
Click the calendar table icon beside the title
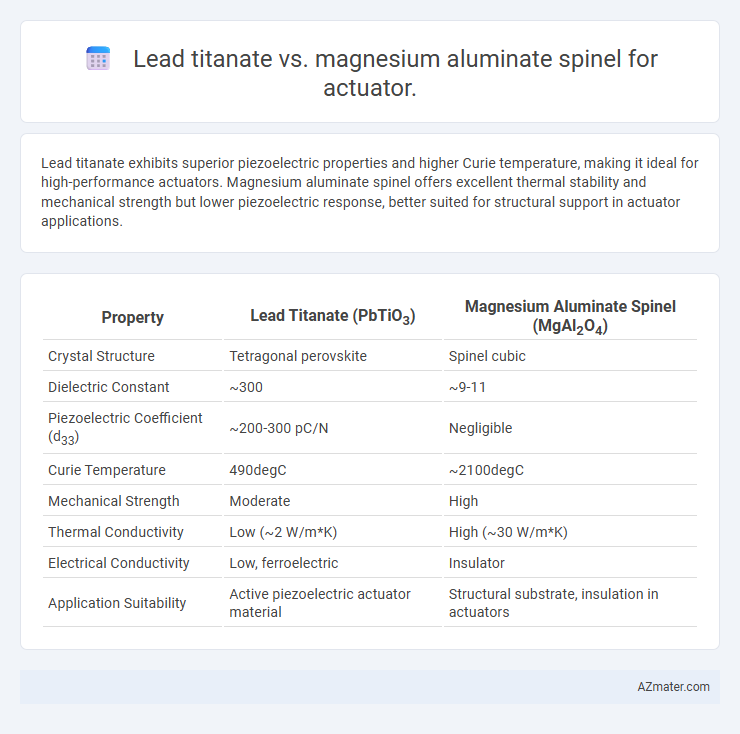coord(98,59)
